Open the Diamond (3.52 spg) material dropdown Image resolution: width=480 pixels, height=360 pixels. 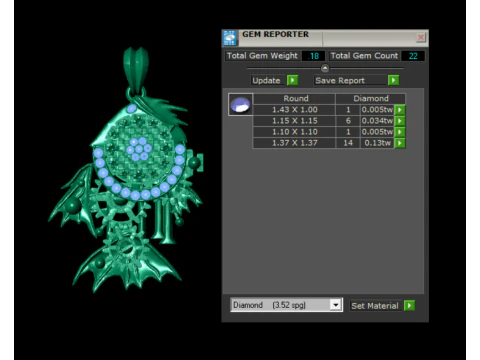pos(286,305)
